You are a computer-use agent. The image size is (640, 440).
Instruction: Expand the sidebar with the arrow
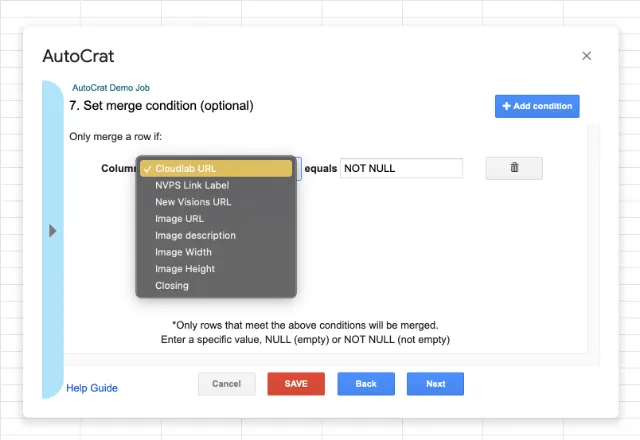52,231
